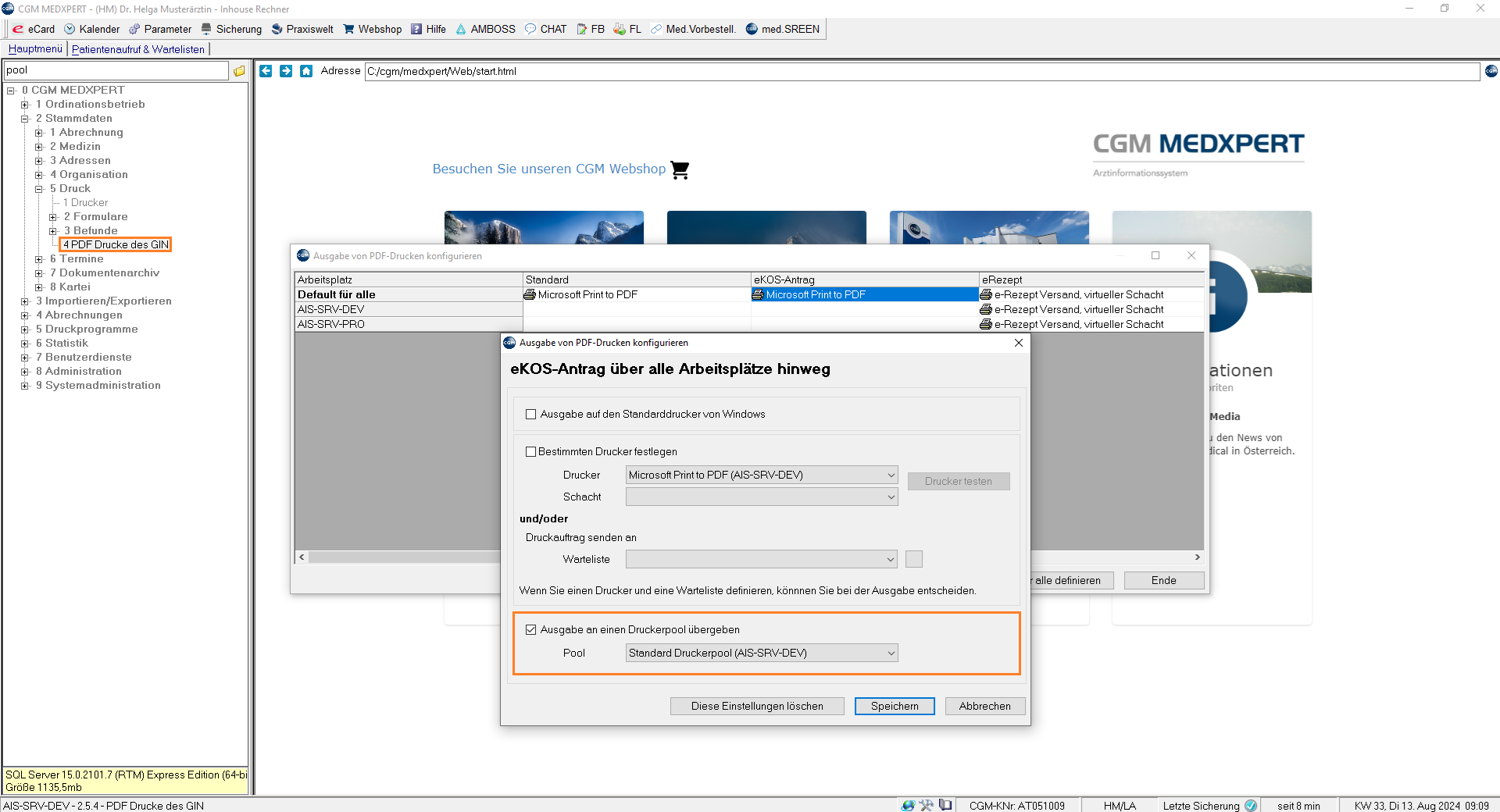
Task: Click the FL toolbar icon
Action: coord(627,29)
